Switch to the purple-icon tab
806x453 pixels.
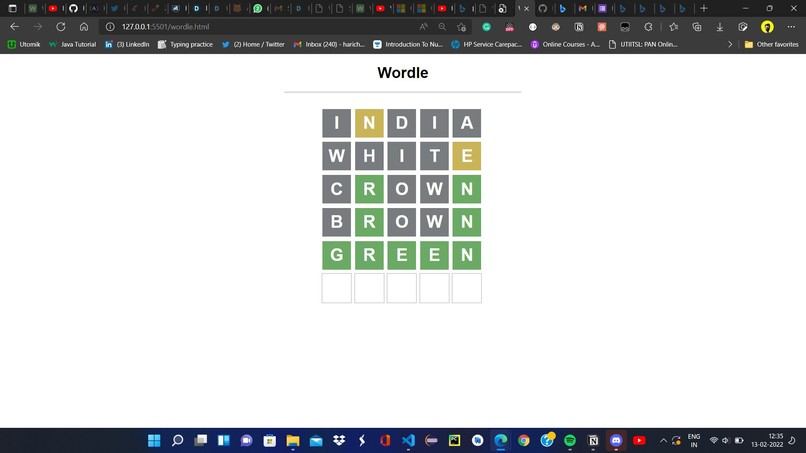point(602,8)
